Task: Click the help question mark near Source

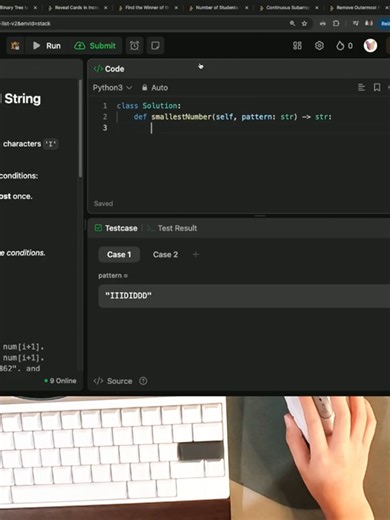Action: coord(143,381)
